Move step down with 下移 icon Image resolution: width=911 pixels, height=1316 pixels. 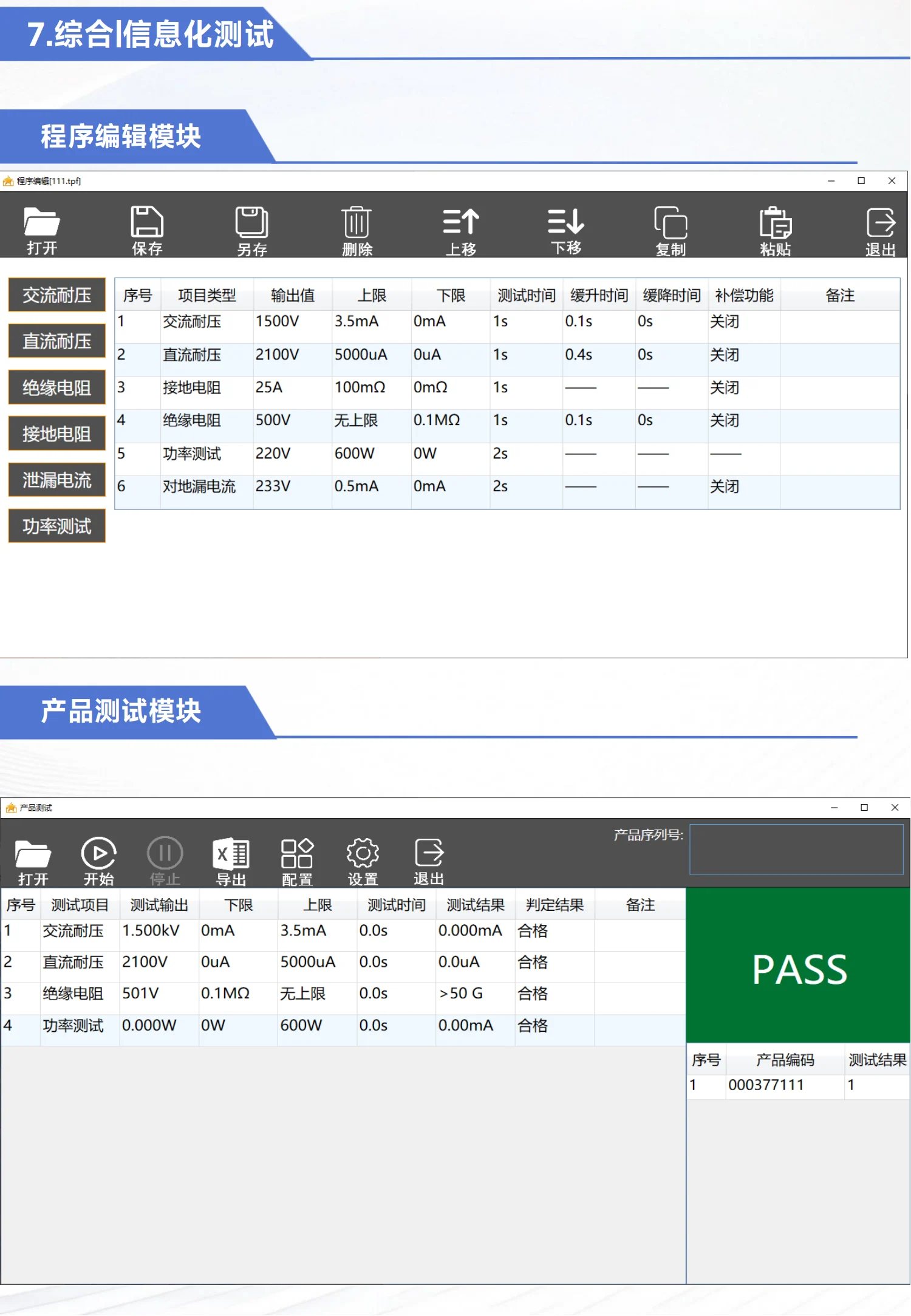point(566,229)
